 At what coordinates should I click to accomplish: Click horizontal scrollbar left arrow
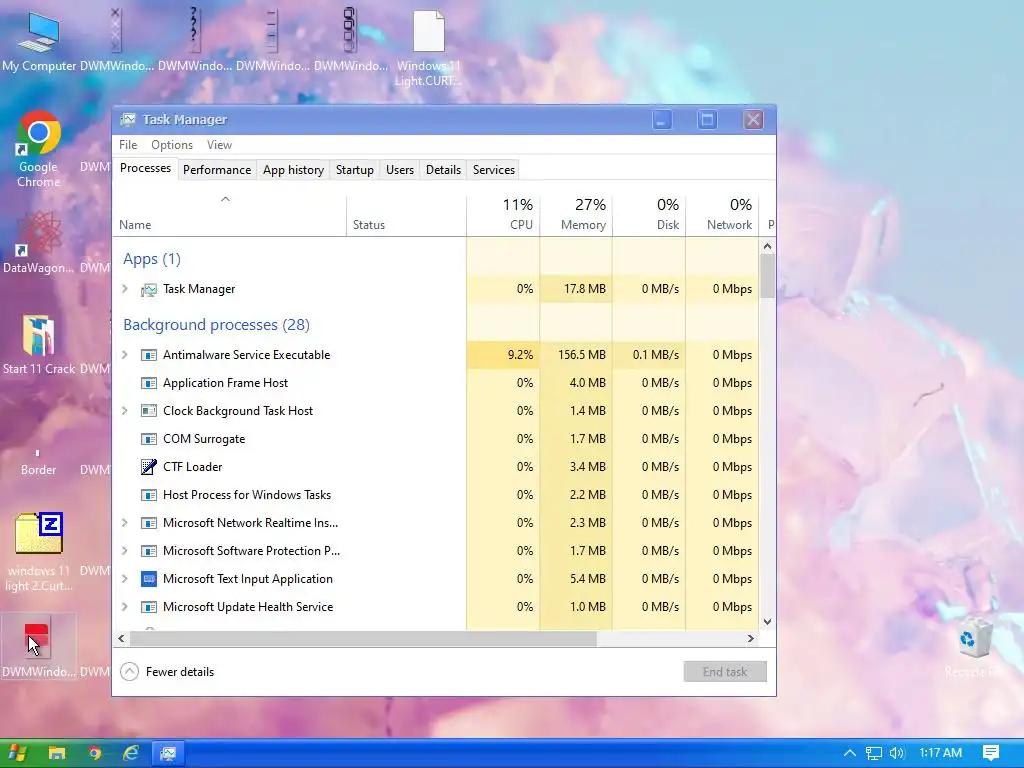(x=121, y=639)
